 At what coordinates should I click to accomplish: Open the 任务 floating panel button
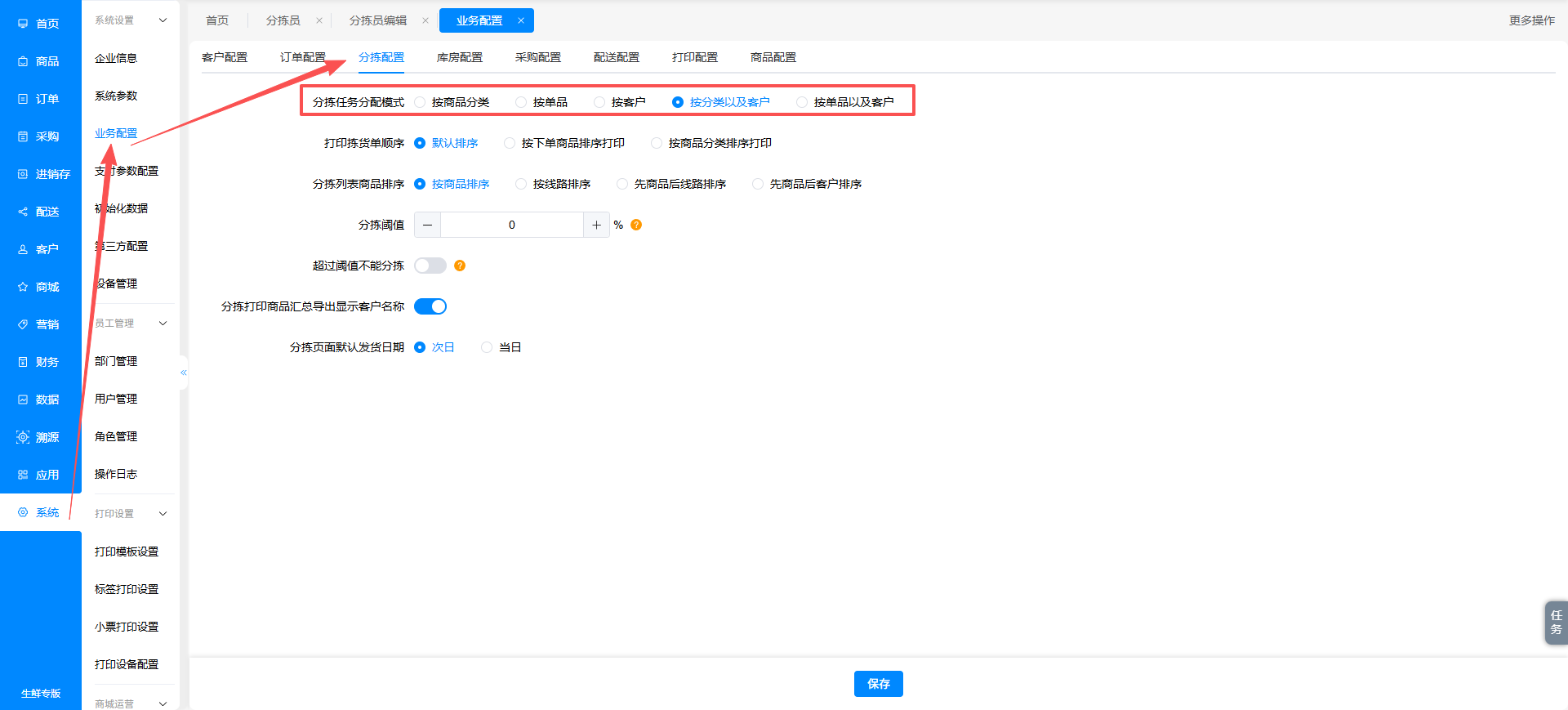point(1556,623)
